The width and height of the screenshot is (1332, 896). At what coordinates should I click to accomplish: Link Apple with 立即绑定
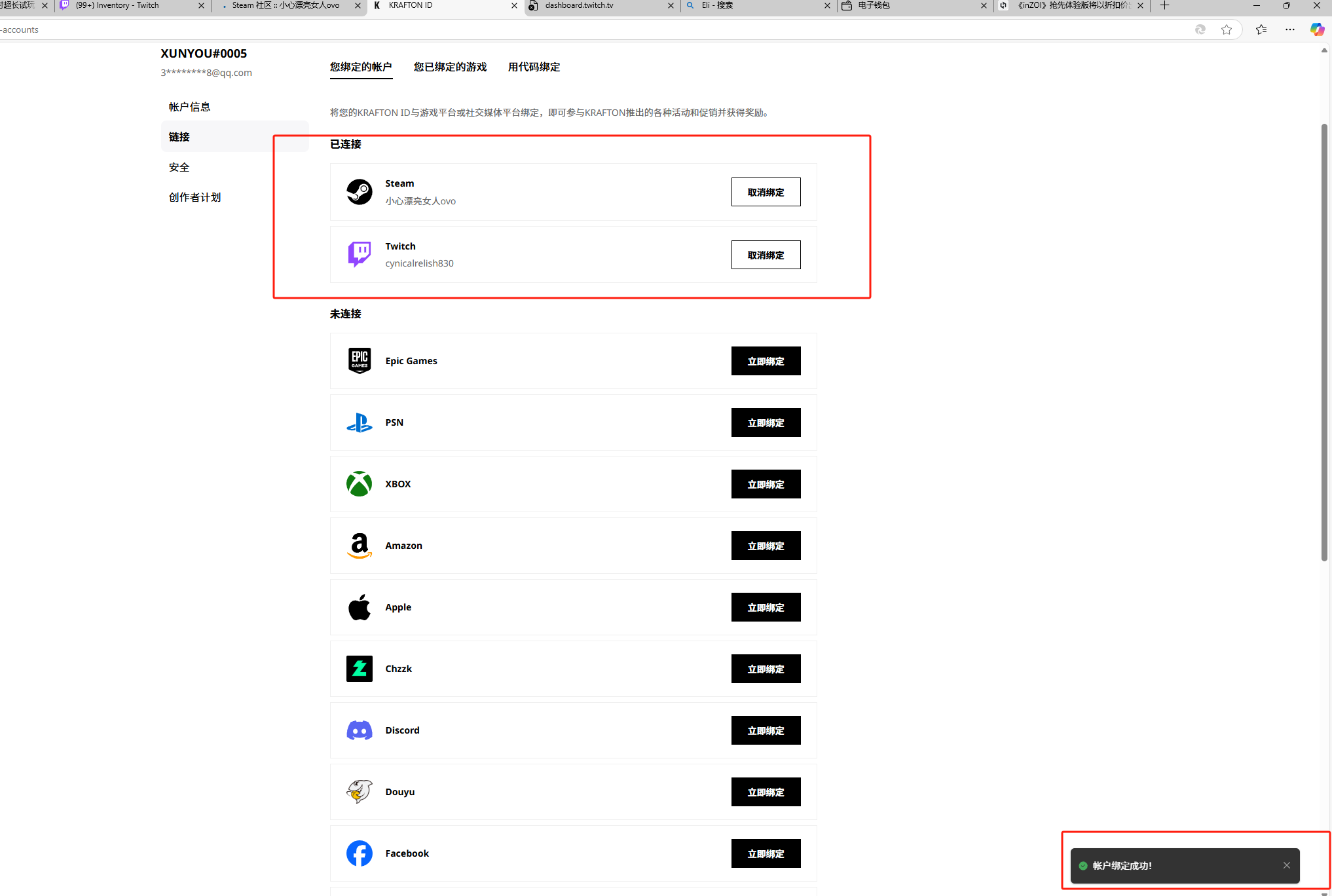click(766, 607)
